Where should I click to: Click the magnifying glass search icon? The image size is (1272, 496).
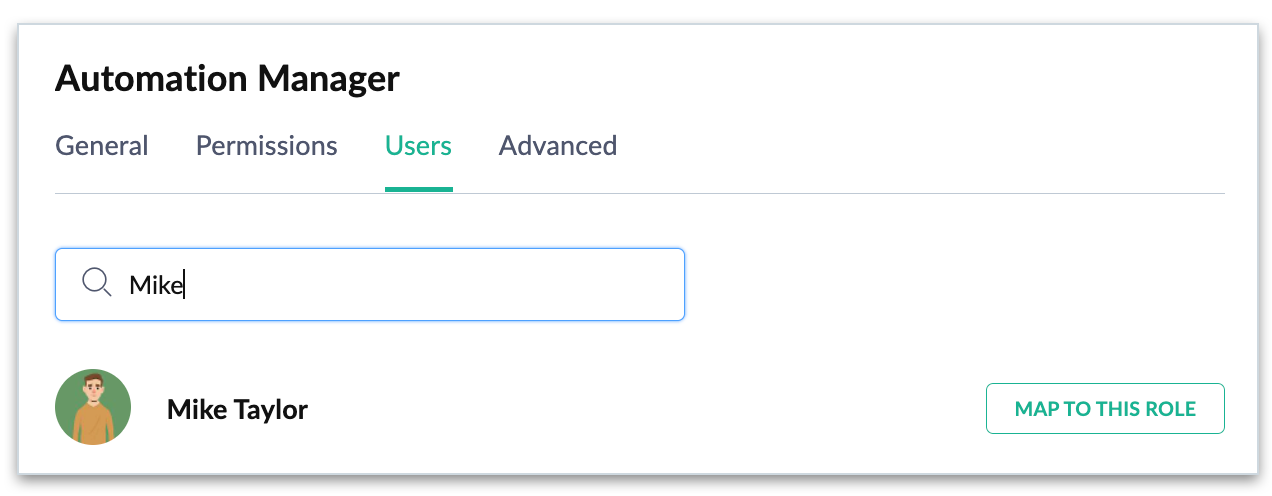tap(96, 284)
